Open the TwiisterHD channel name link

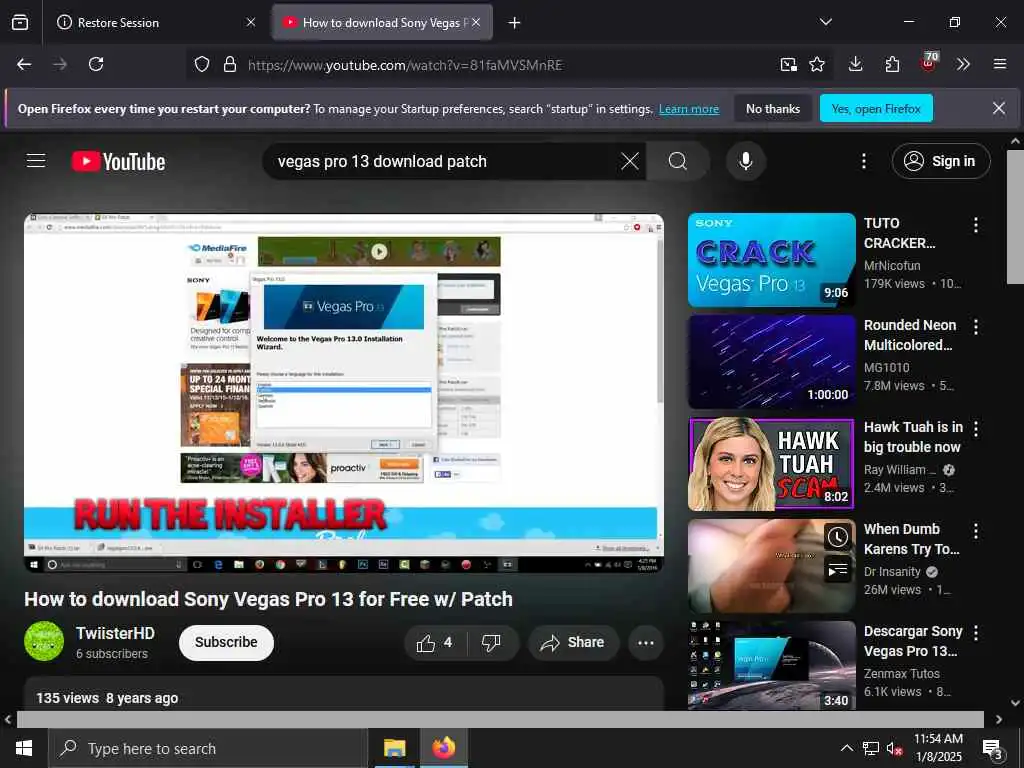pyautogui.click(x=115, y=633)
